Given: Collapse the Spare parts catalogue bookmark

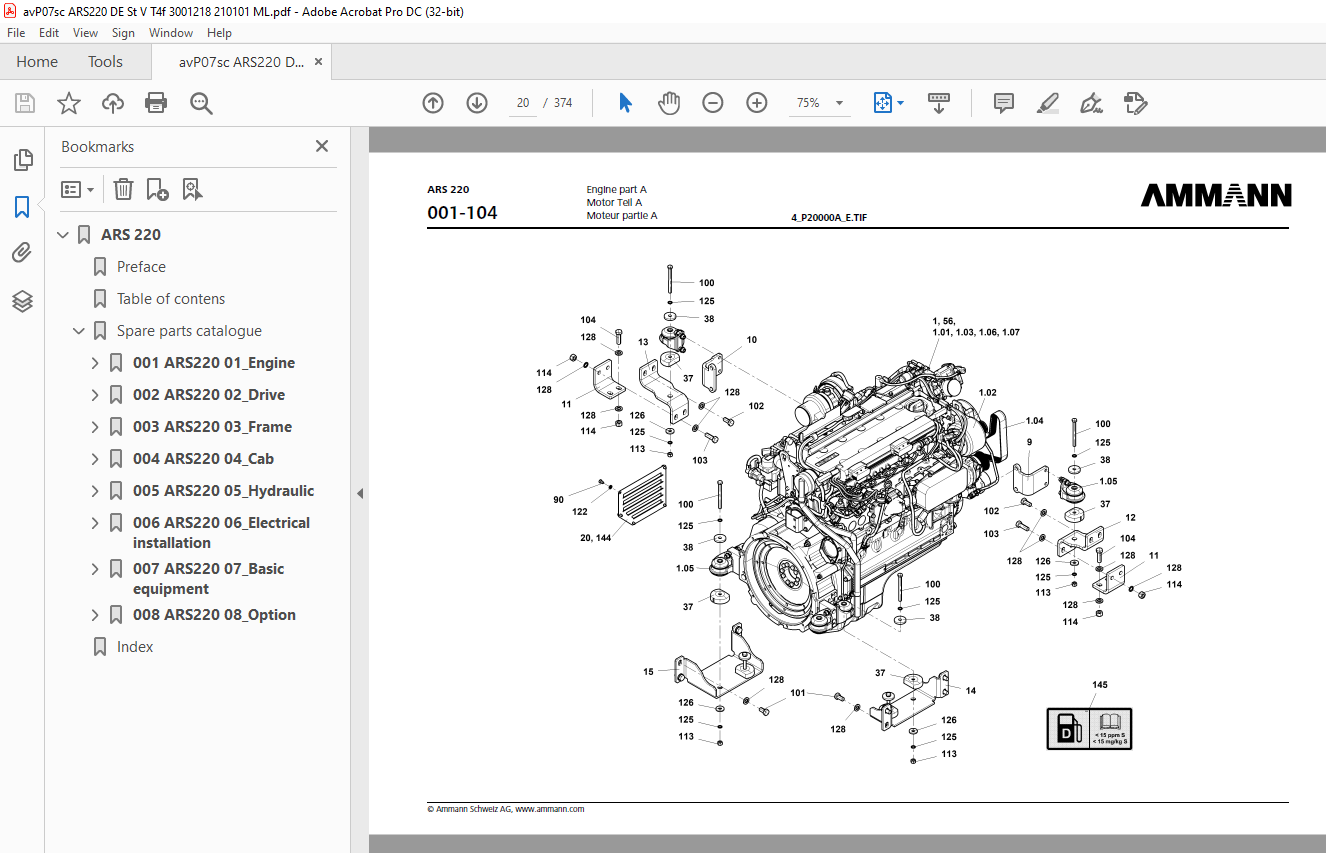Looking at the screenshot, I should [80, 331].
